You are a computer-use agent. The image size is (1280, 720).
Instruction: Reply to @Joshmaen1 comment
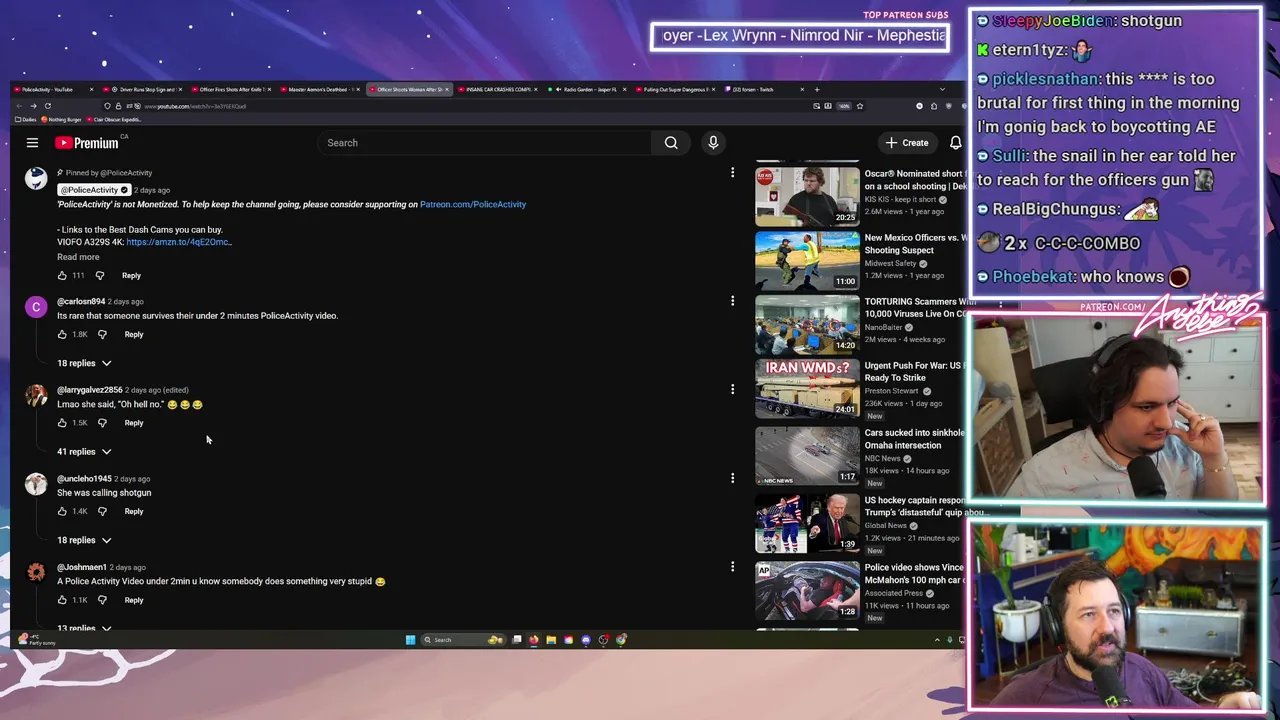pyautogui.click(x=134, y=600)
